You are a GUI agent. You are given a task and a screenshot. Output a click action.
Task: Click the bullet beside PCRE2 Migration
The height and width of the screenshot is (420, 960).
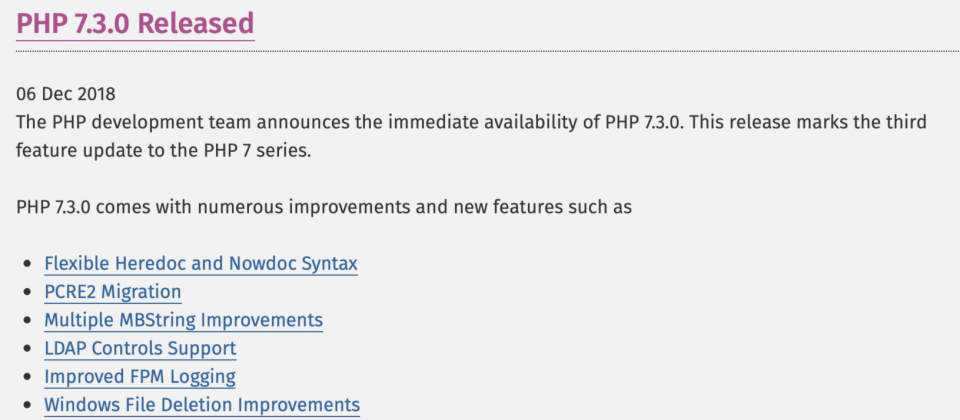pyautogui.click(x=26, y=293)
